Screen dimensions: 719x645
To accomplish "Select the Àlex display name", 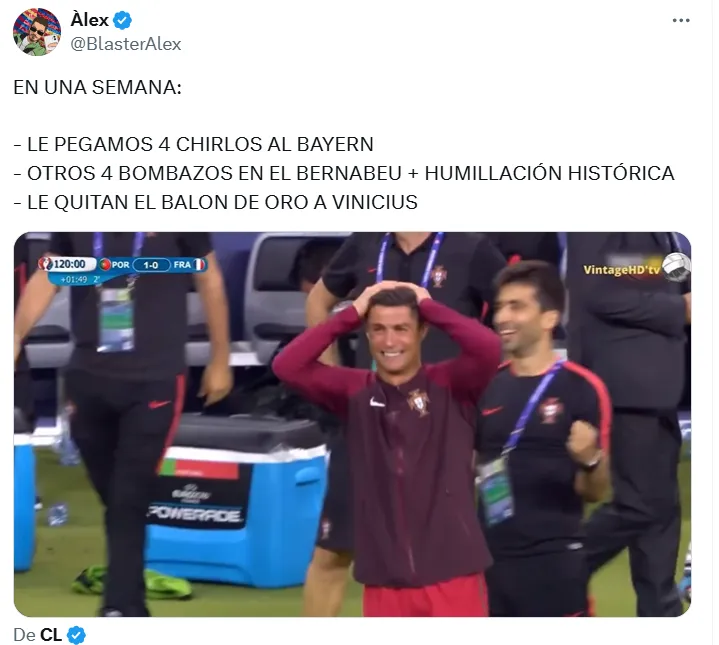I will [89, 20].
